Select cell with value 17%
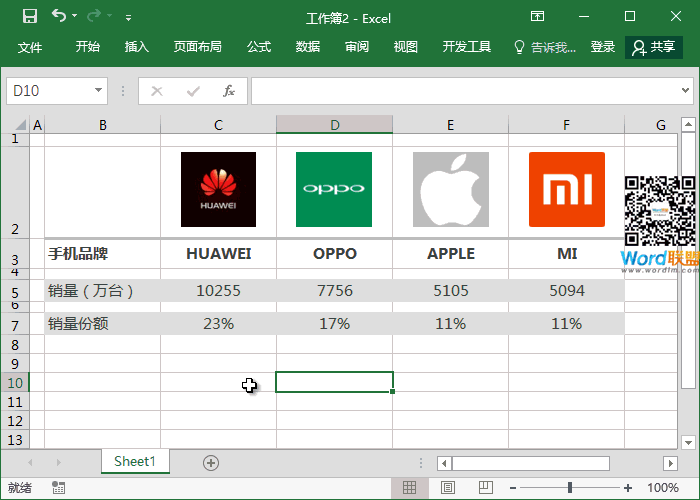700x500 pixels. coord(334,324)
